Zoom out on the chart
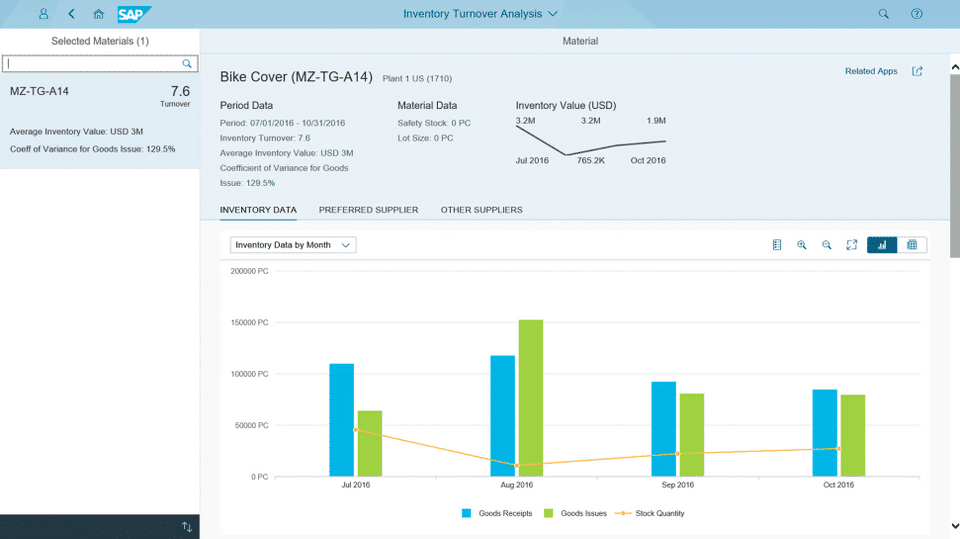The image size is (960, 539). pos(827,245)
